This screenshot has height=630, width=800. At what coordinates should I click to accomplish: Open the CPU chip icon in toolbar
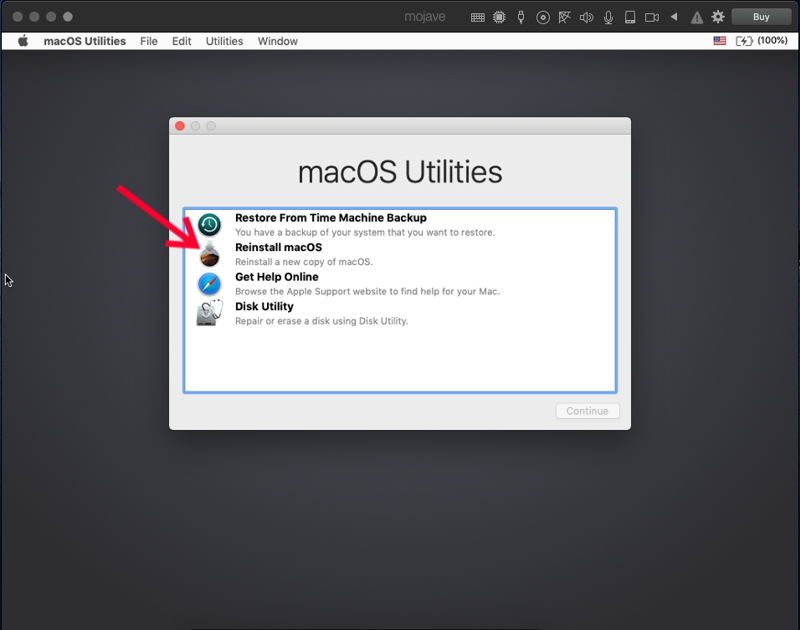click(x=499, y=17)
